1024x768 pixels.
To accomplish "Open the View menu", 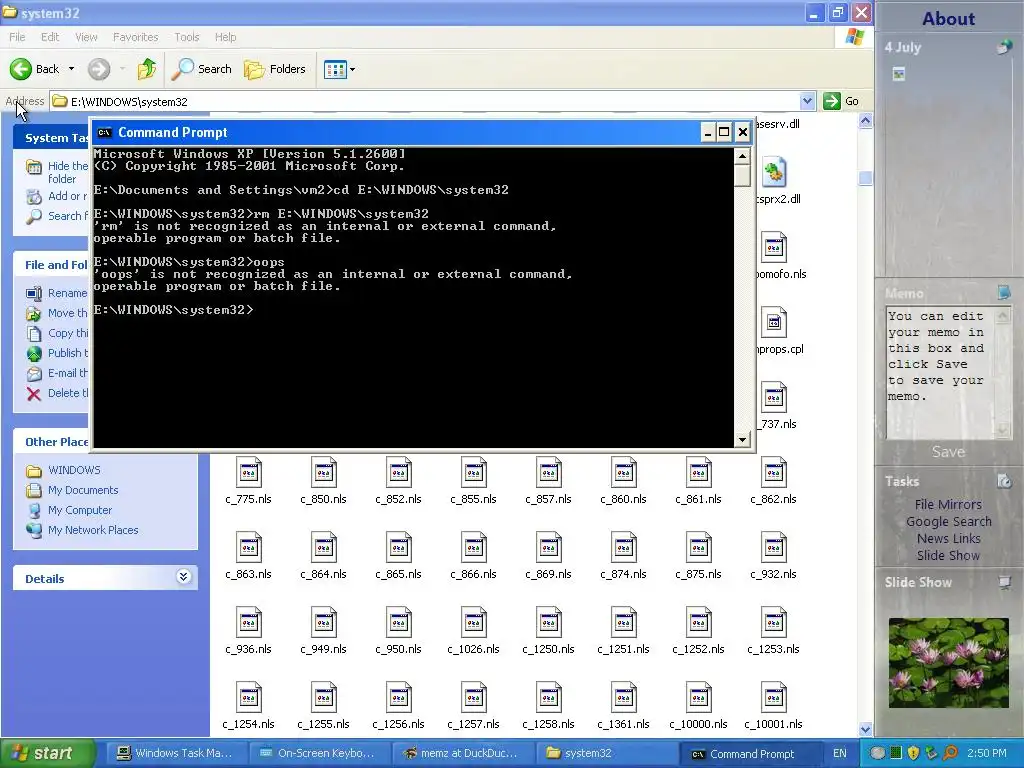I will tap(86, 37).
